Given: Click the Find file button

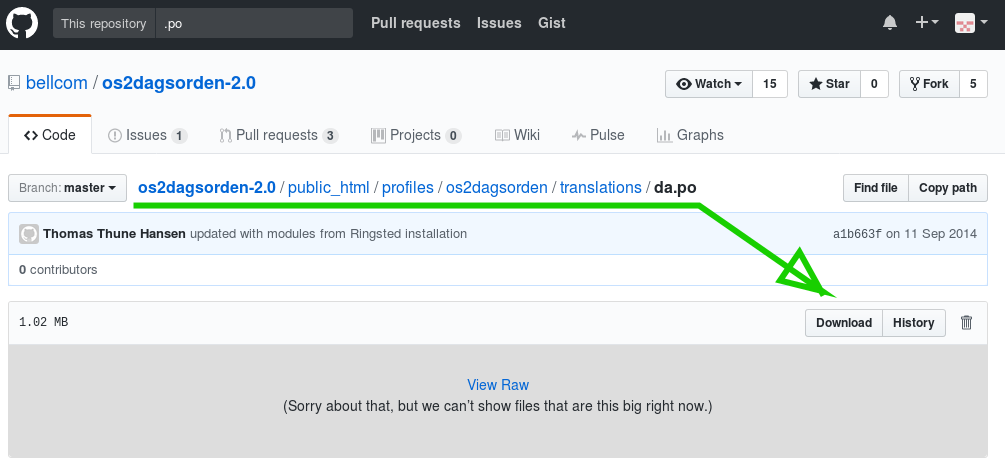Looking at the screenshot, I should point(876,188).
